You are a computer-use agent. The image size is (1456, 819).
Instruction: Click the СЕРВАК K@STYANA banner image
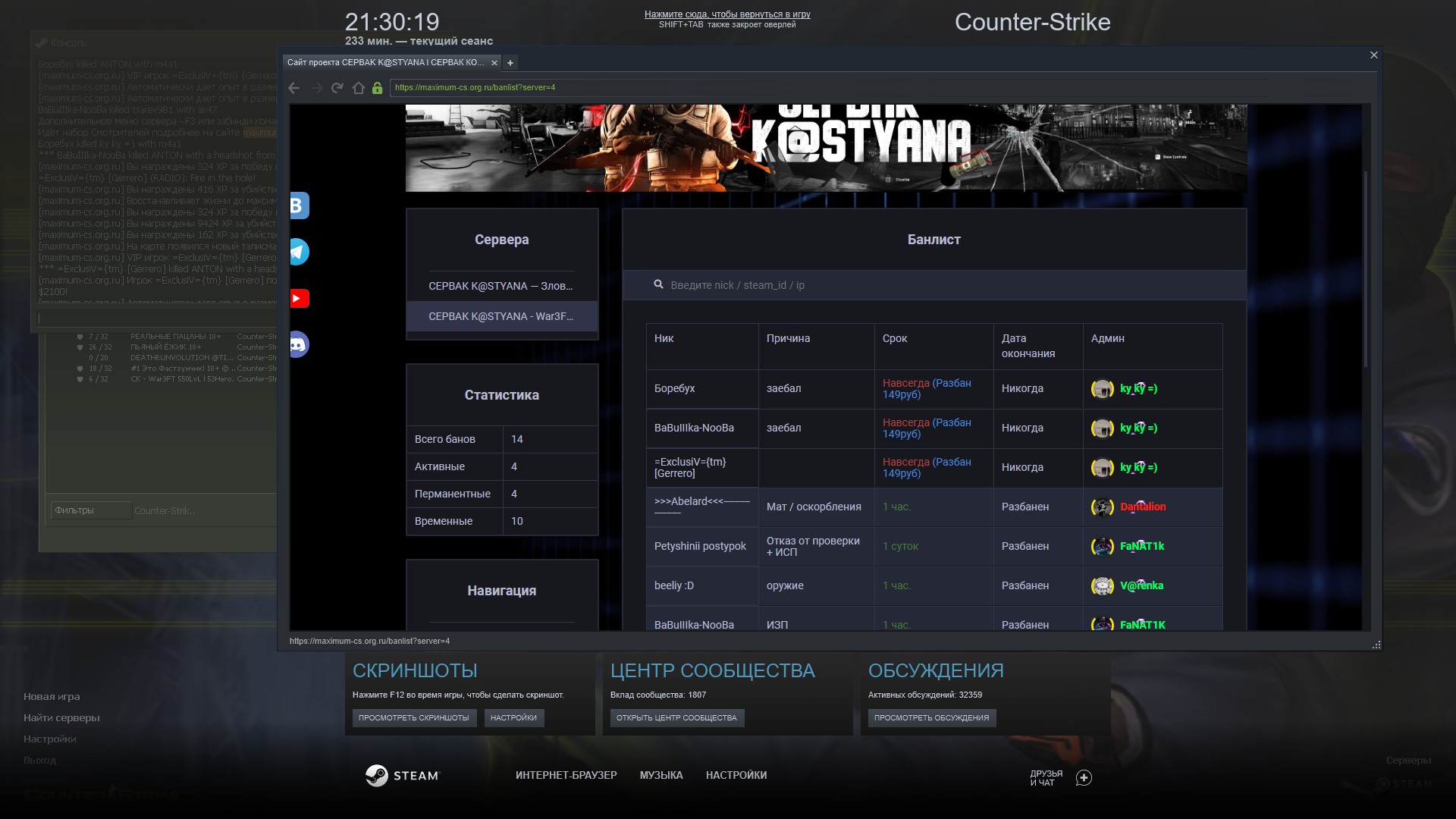coord(826,148)
